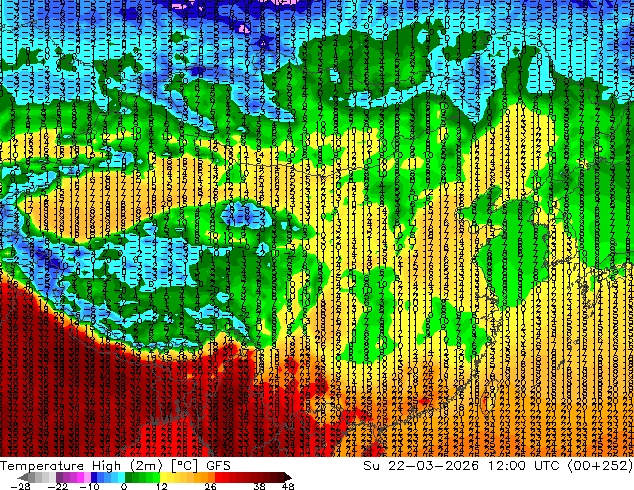Click the '[°C]' unit label
634x490 pixels.
(184, 466)
